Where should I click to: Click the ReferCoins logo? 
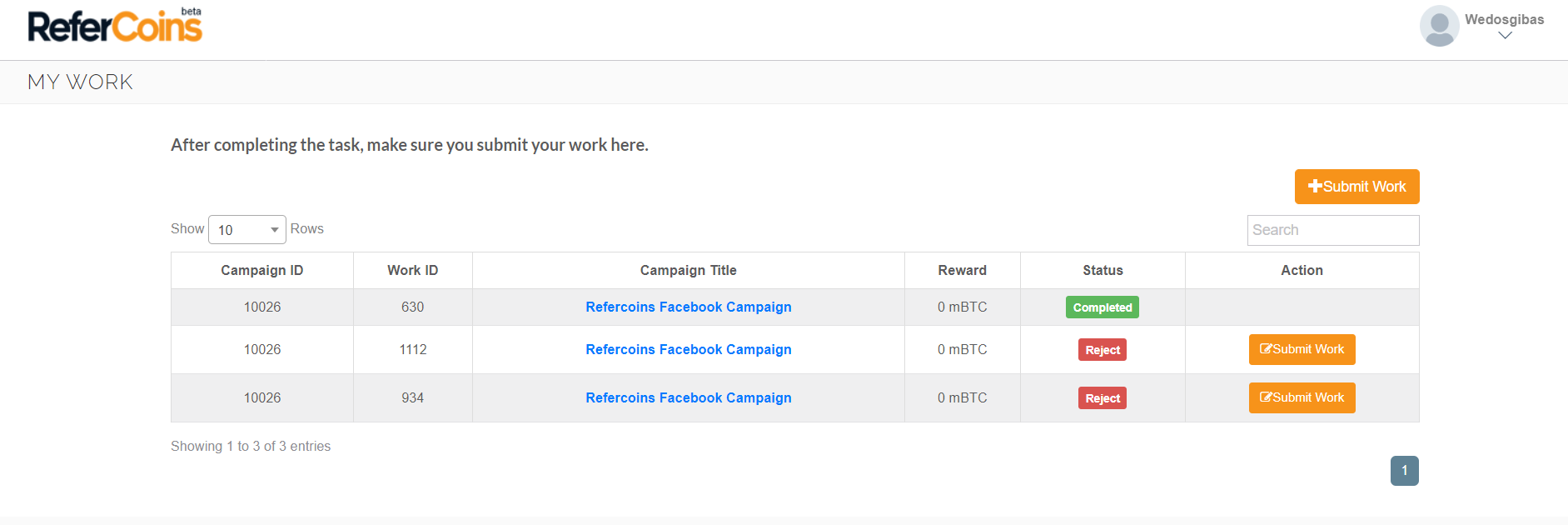(x=115, y=25)
